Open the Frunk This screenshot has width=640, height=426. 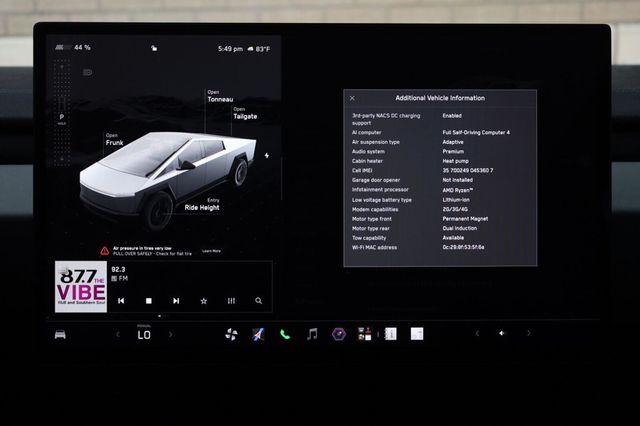click(114, 140)
